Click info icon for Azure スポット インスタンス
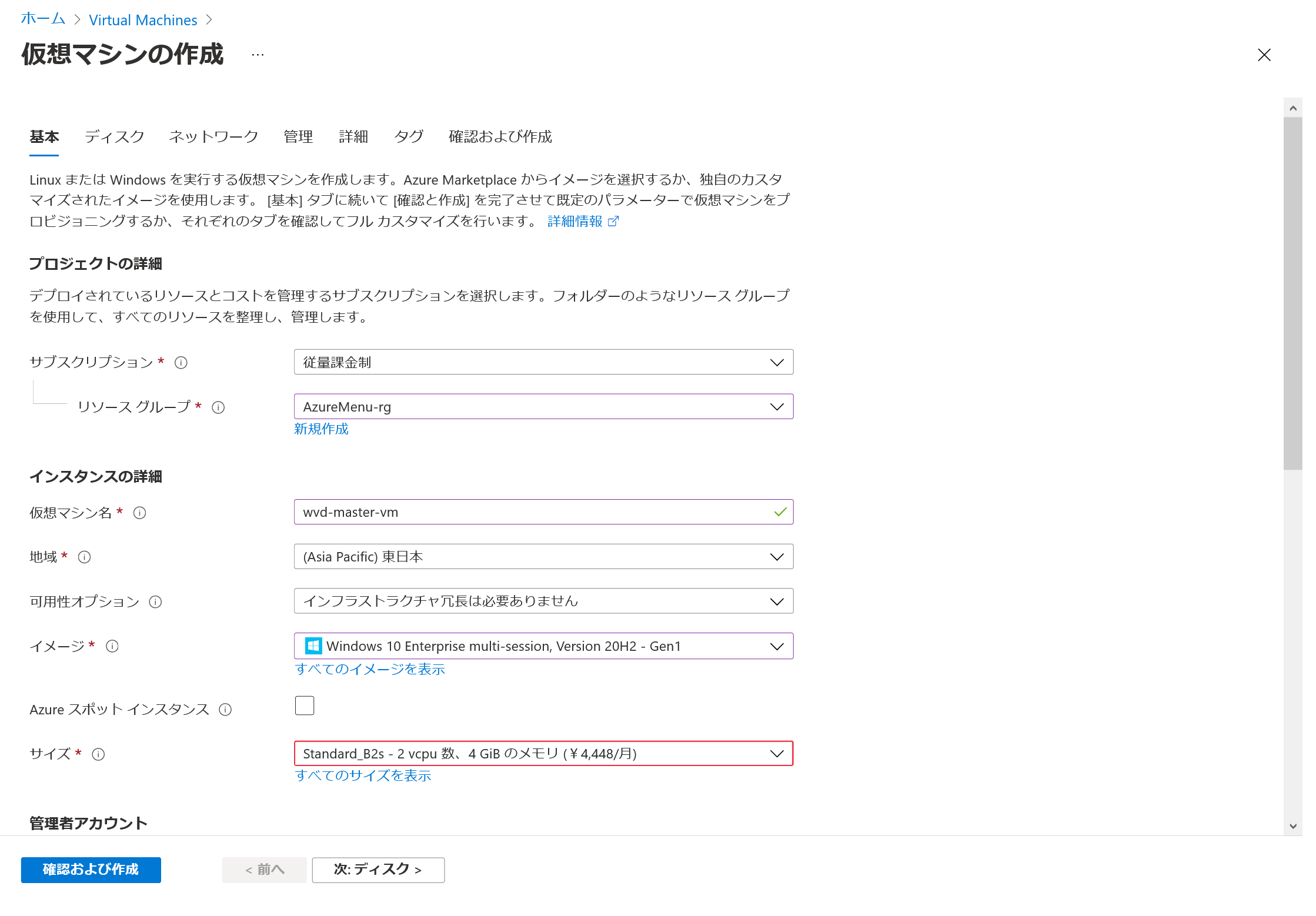The height and width of the screenshot is (916, 1316). (x=225, y=710)
